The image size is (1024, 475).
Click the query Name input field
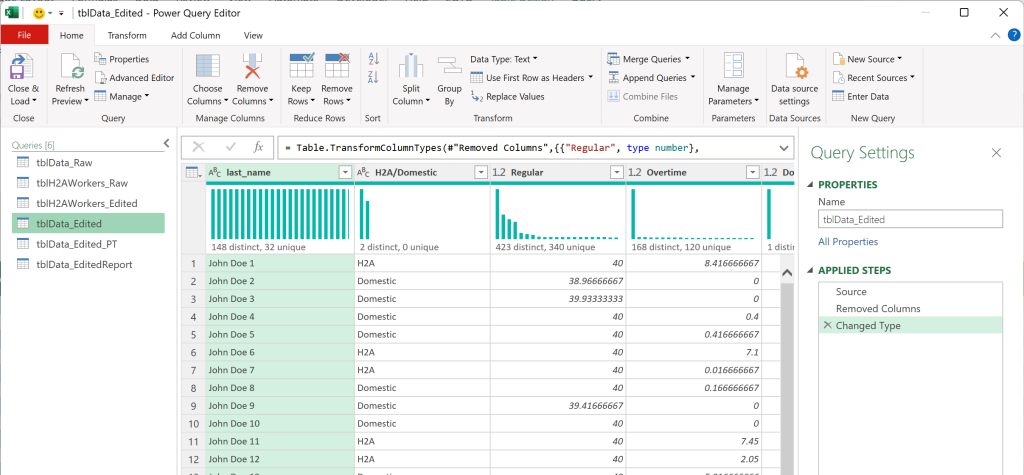pos(910,220)
